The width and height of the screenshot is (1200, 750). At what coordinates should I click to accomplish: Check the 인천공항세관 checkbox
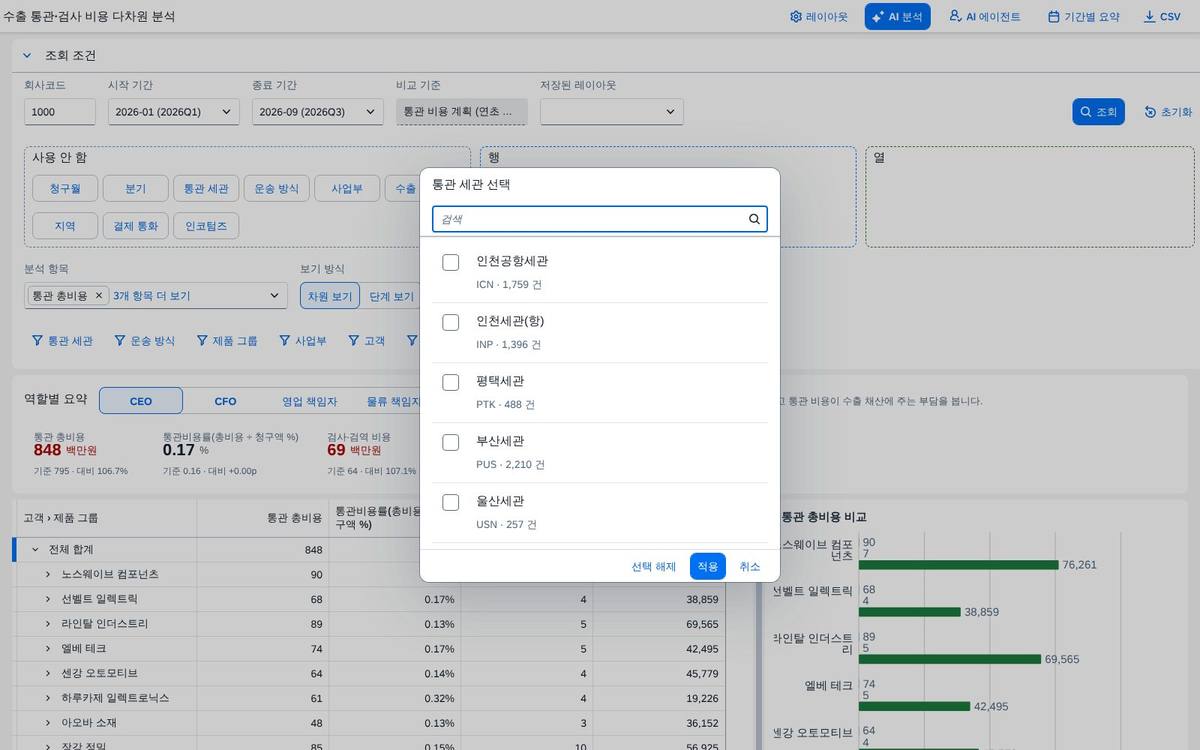(451, 262)
